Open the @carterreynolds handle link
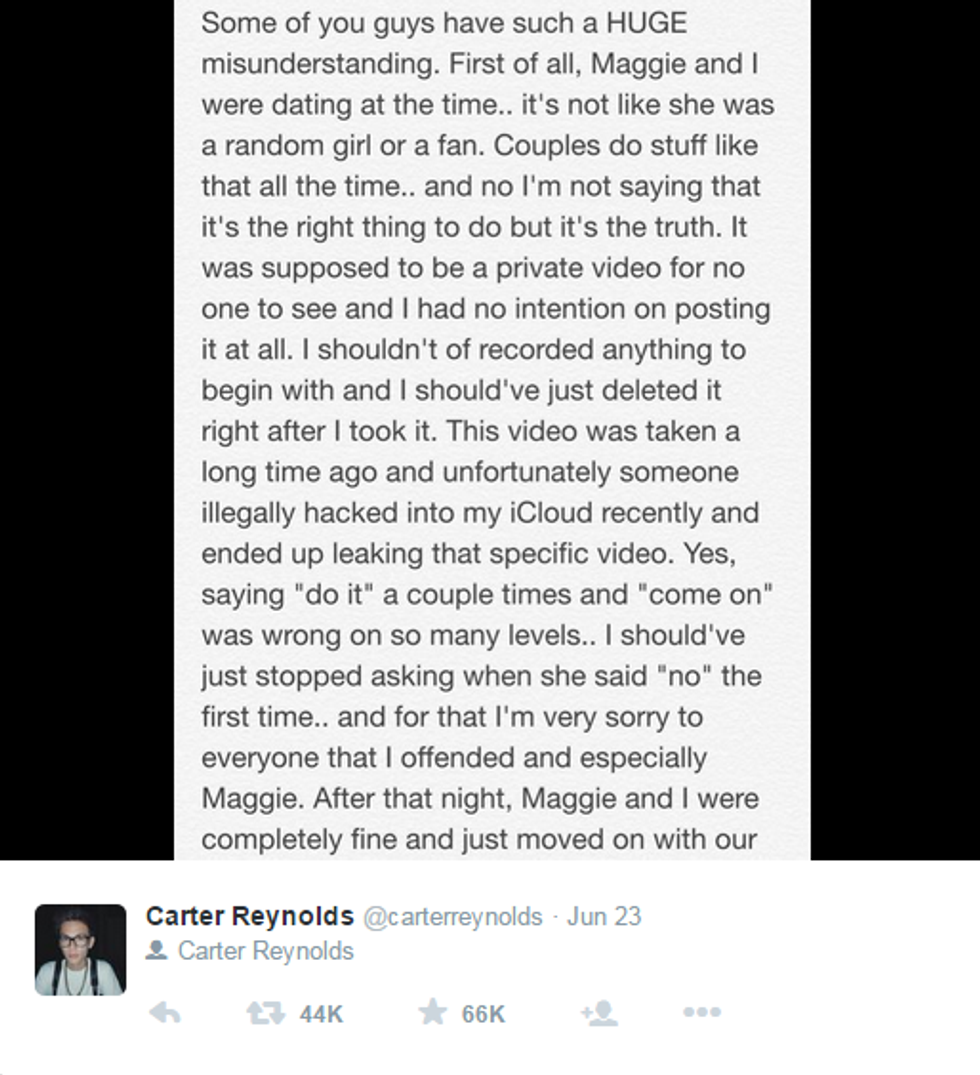Screen dimensions: 980x1075 pyautogui.click(x=452, y=917)
